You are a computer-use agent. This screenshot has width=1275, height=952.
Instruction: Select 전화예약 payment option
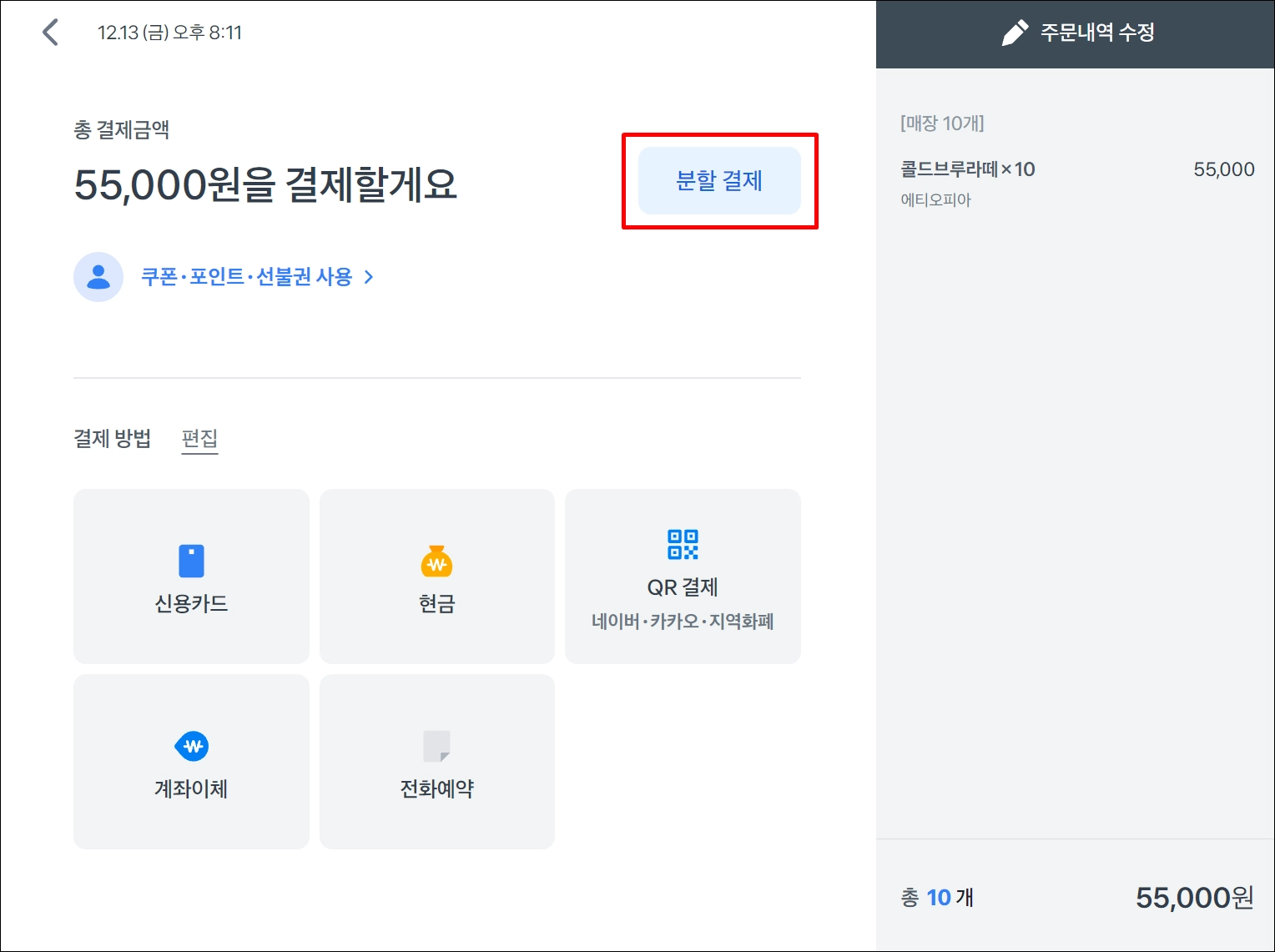436,762
